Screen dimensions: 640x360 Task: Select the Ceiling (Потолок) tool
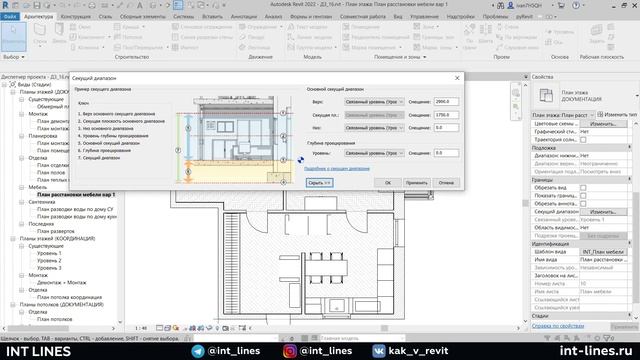coord(128,37)
